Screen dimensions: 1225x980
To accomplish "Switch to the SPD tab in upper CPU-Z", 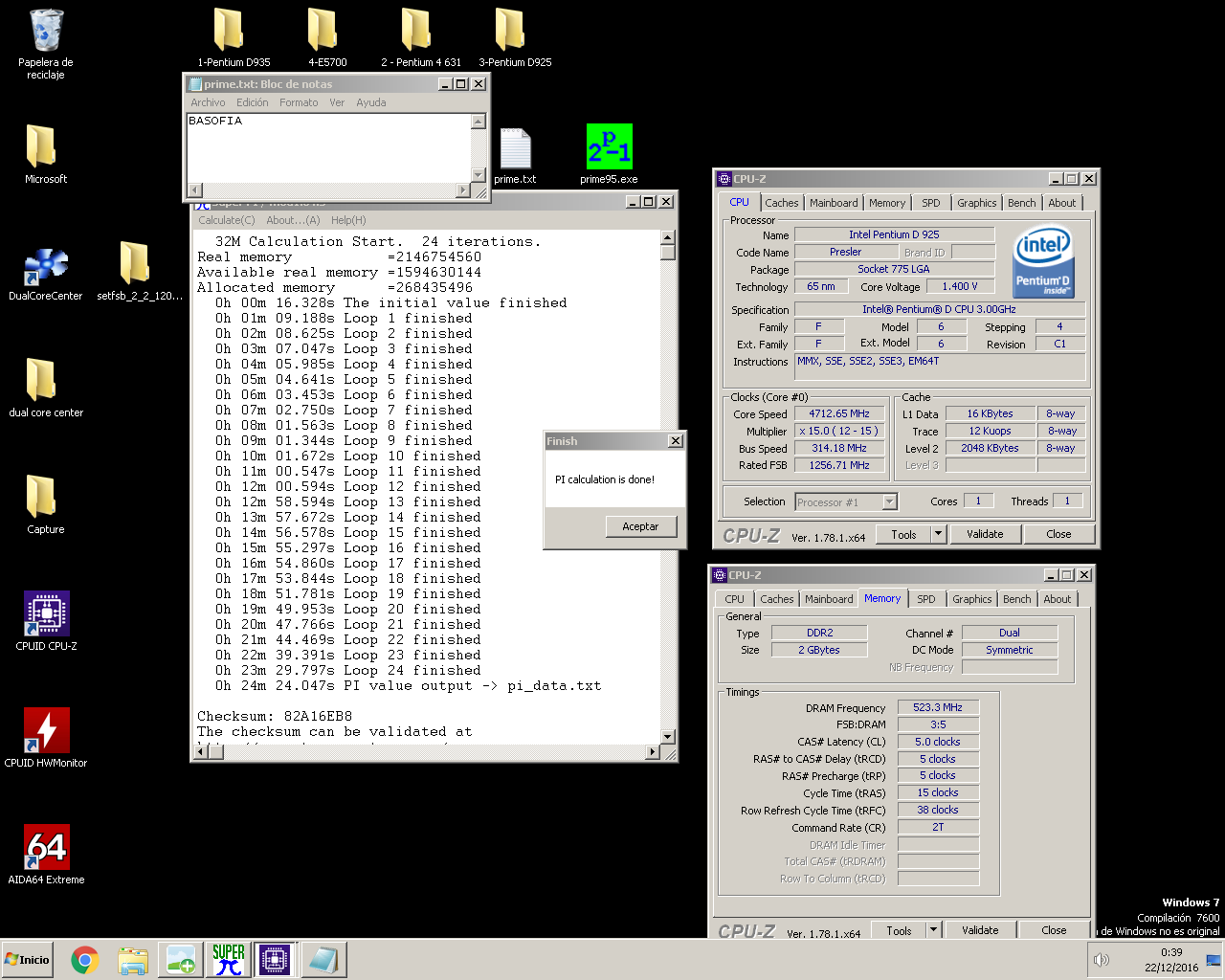I will [x=931, y=203].
